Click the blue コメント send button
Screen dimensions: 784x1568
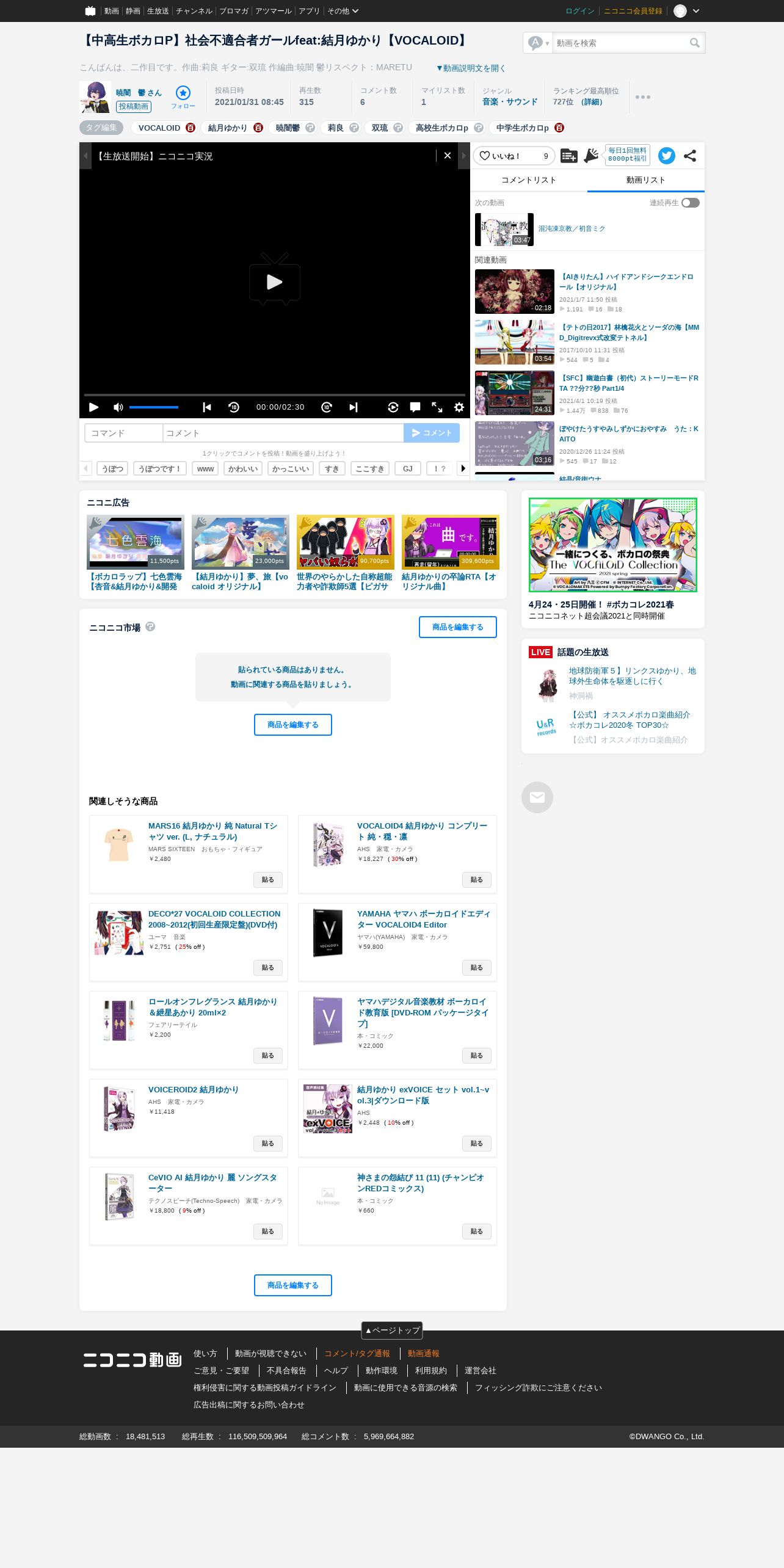click(x=432, y=433)
